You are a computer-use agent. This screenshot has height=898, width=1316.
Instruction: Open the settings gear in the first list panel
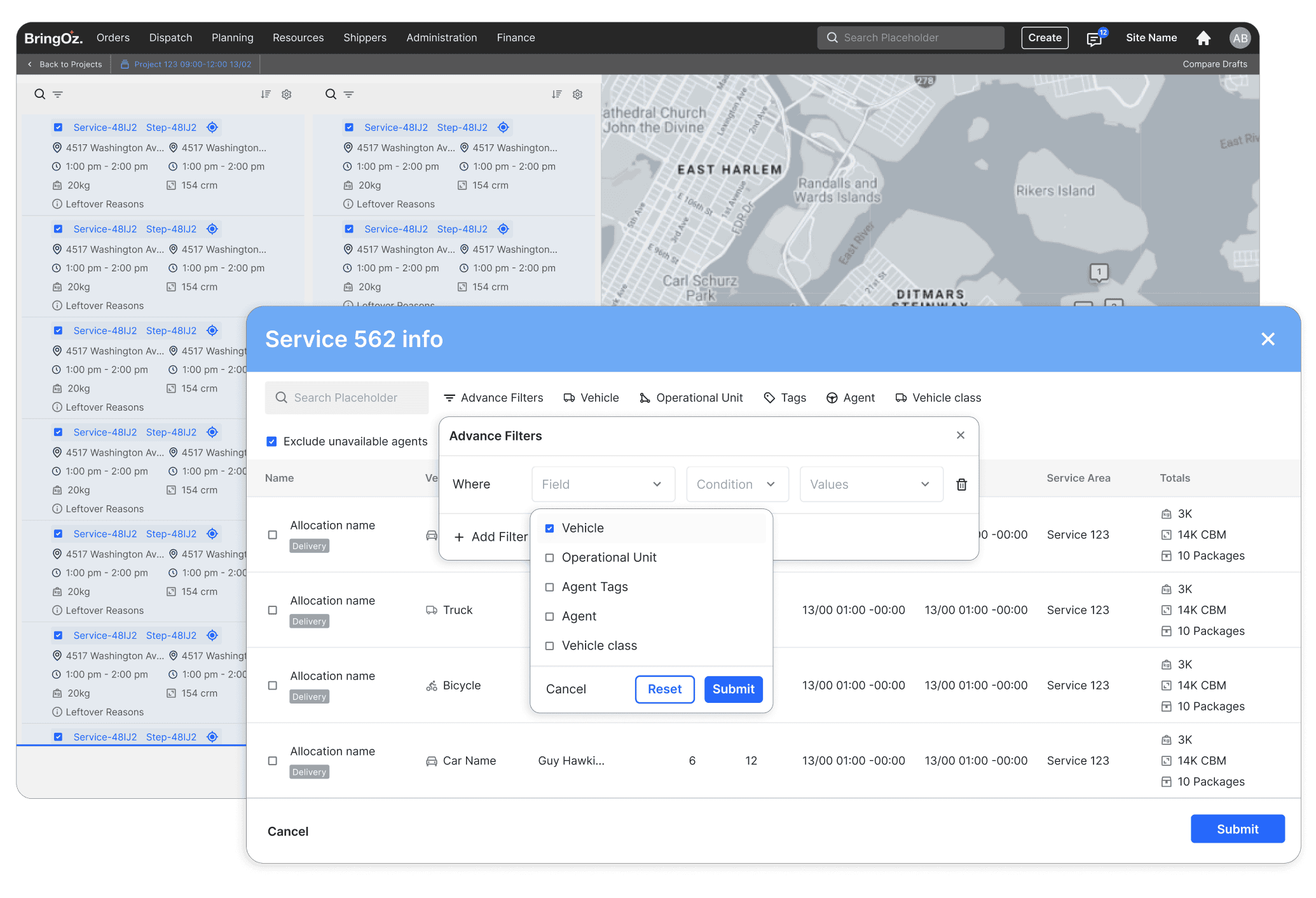[x=287, y=94]
